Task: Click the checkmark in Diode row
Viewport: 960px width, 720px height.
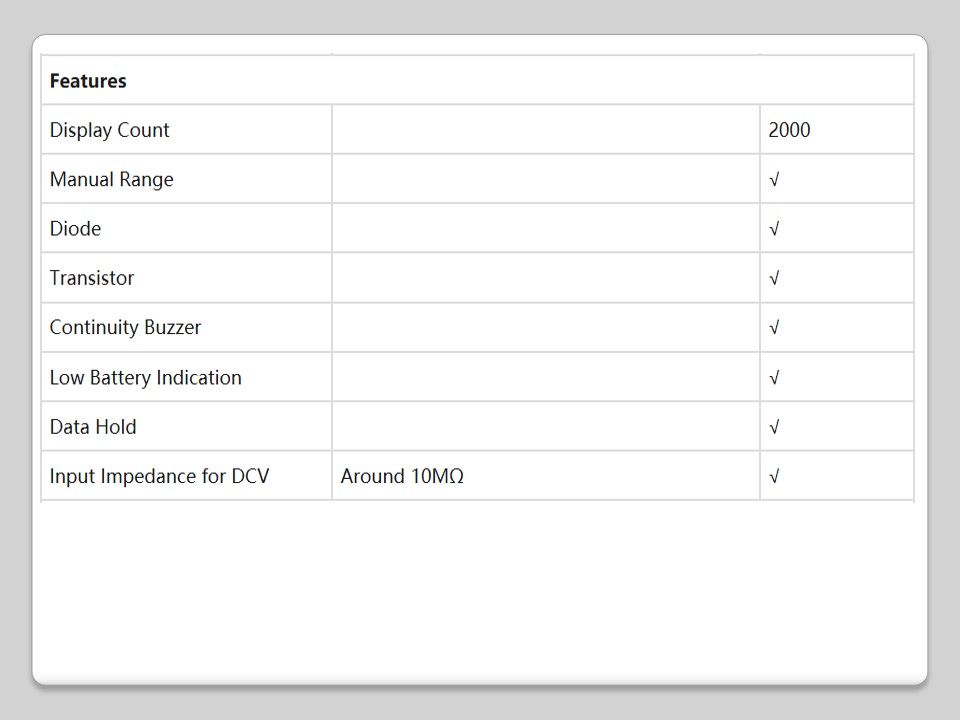Action: pyautogui.click(x=774, y=229)
